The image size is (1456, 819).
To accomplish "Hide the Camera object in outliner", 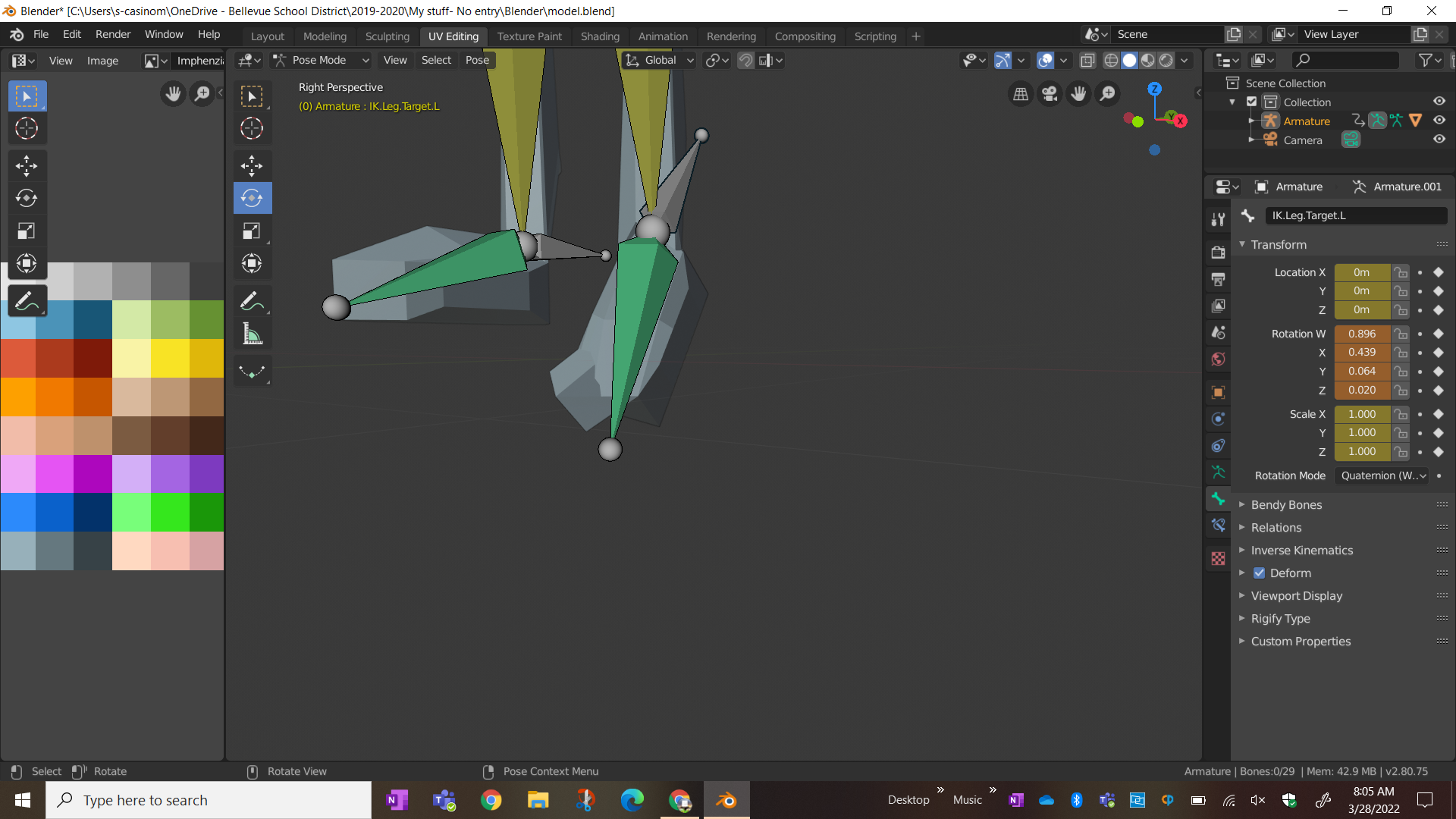I will coord(1439,140).
